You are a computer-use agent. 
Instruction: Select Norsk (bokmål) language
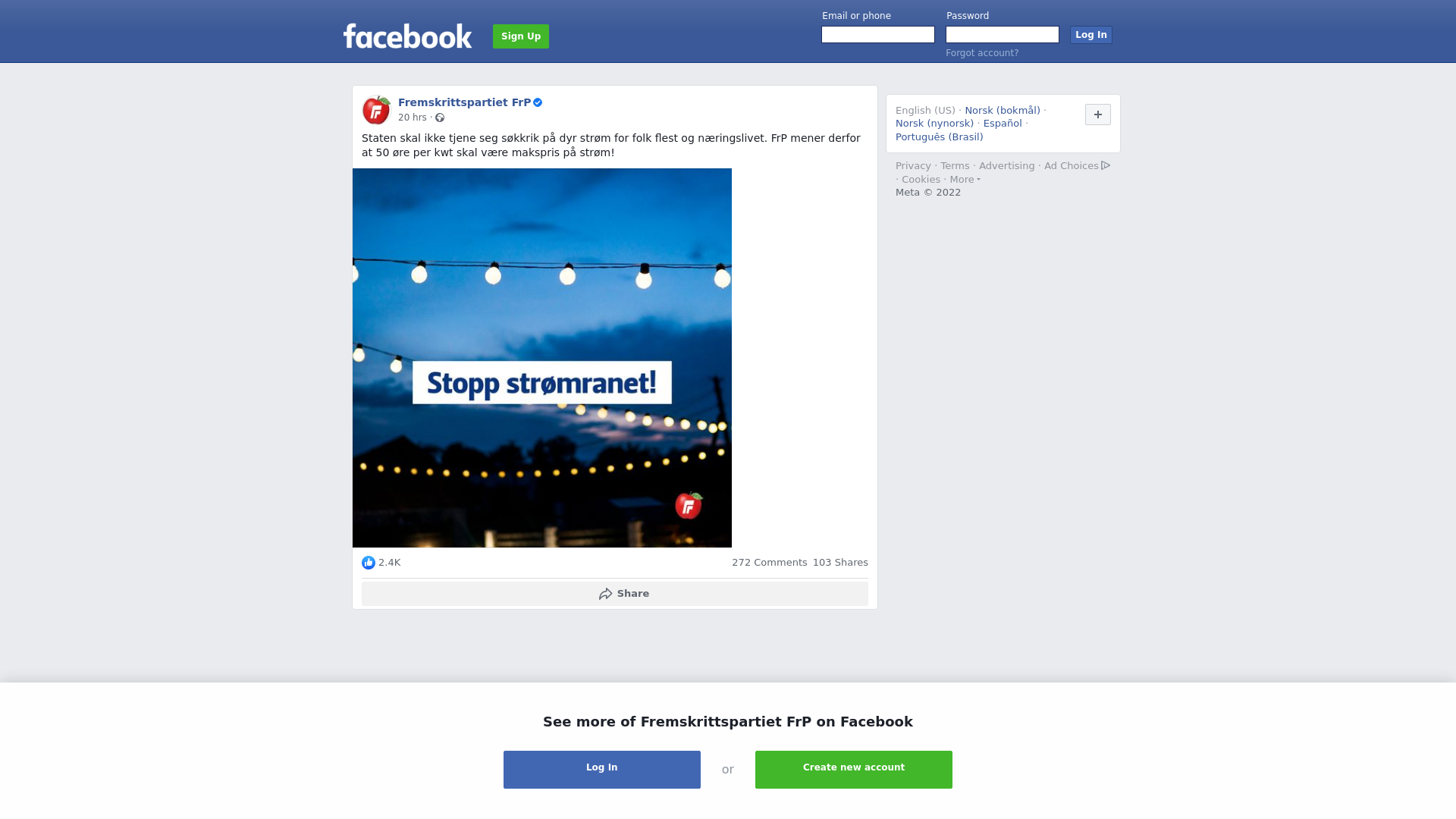[1003, 111]
